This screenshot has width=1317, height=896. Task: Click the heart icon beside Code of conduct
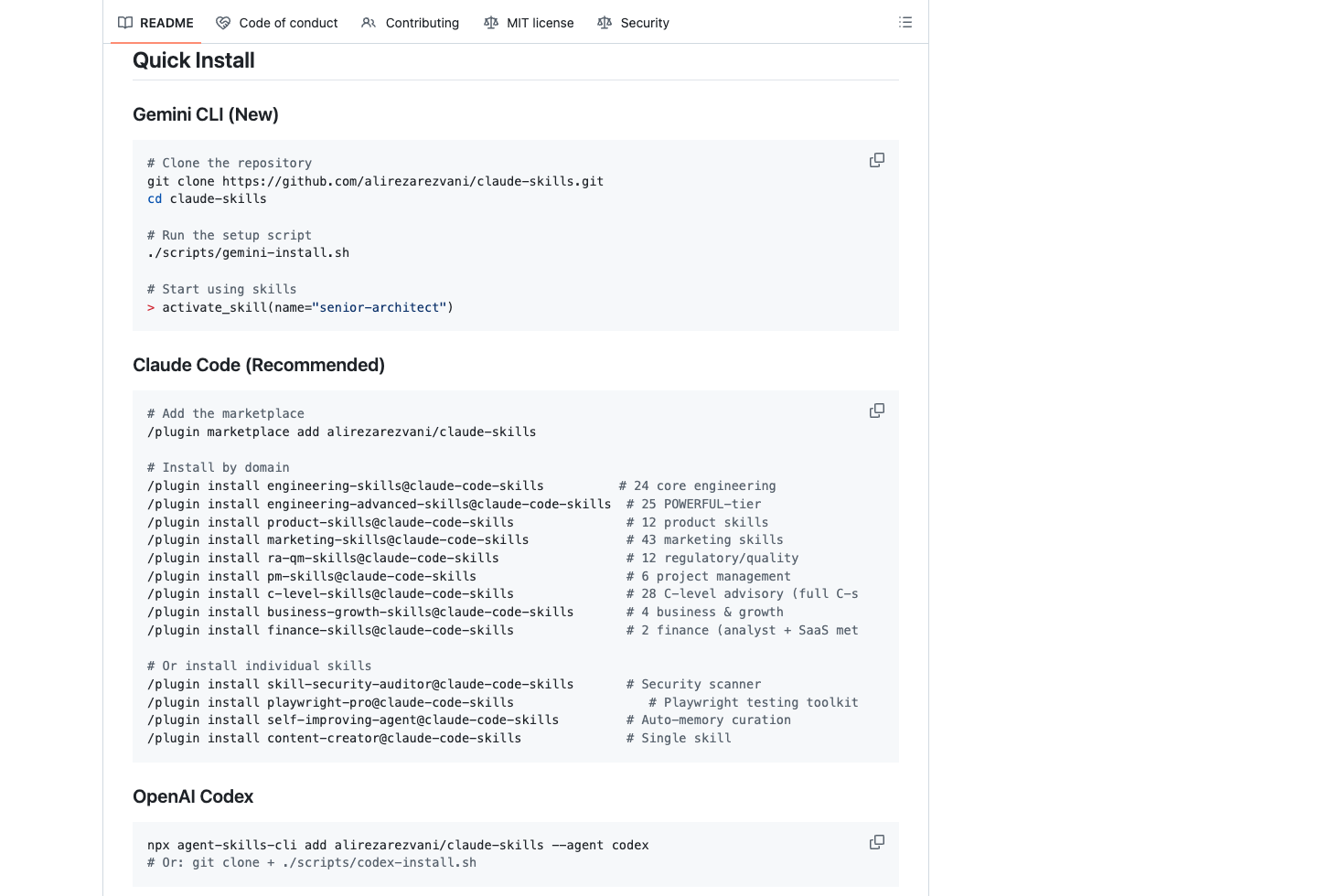pos(223,23)
